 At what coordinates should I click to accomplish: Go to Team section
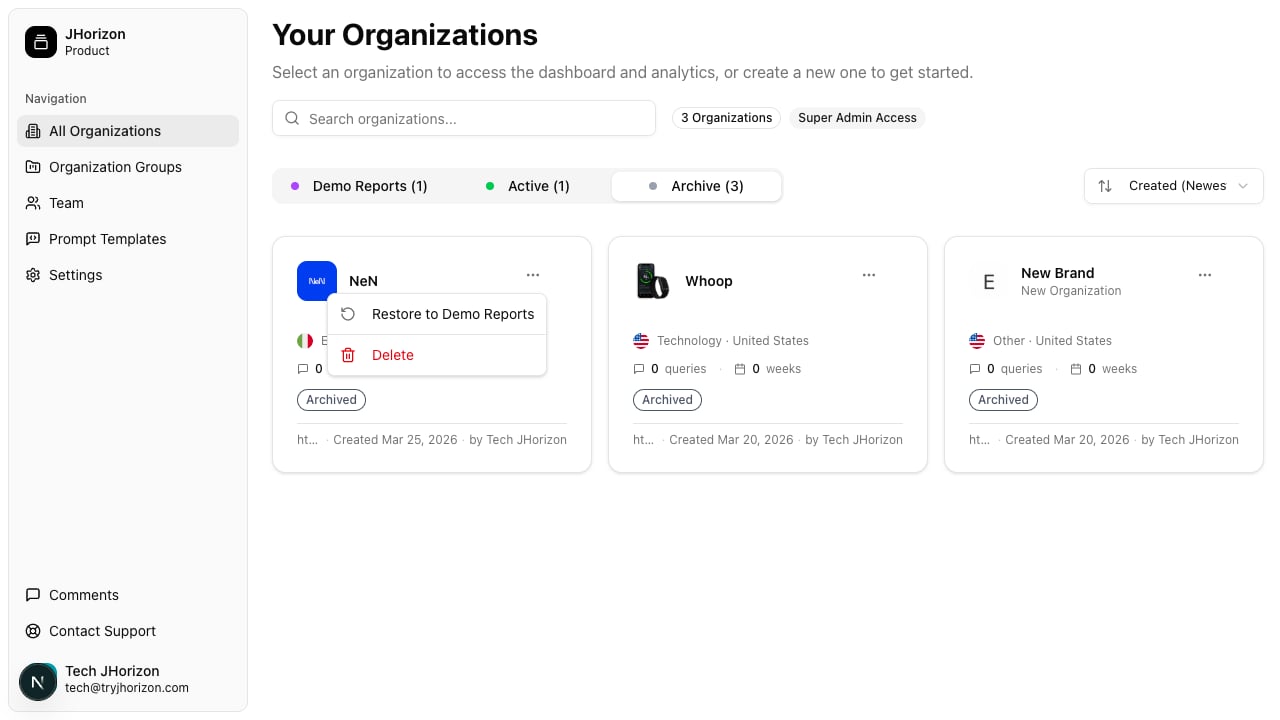128,203
